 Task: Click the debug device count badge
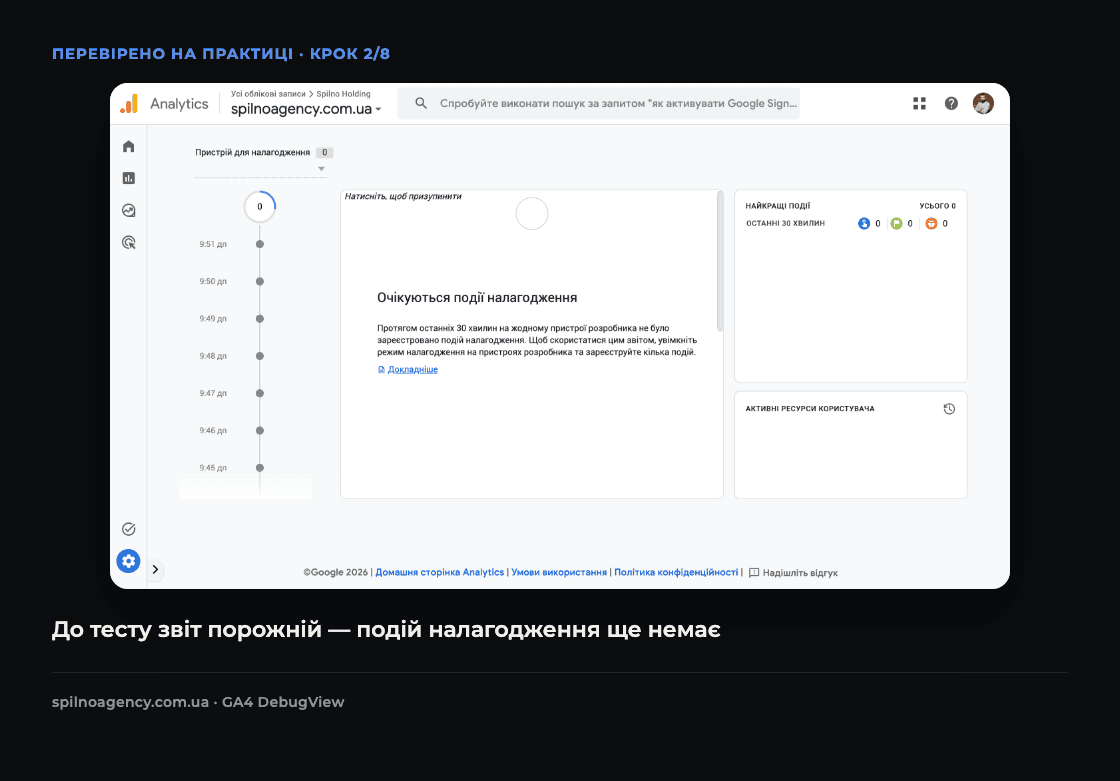pyautogui.click(x=324, y=152)
